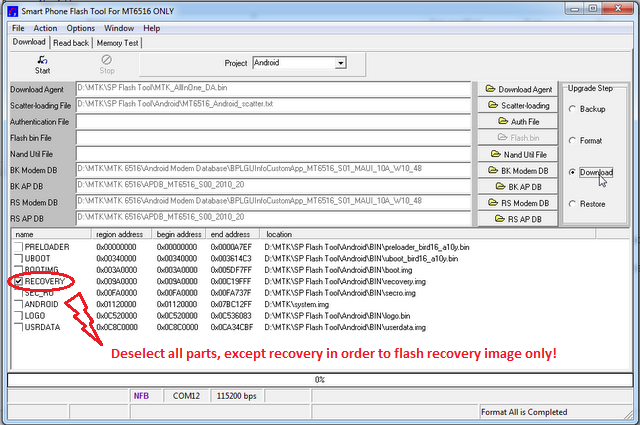Click the boot.img location path
This screenshot has height=425, width=640.
pyautogui.click(x=338, y=270)
